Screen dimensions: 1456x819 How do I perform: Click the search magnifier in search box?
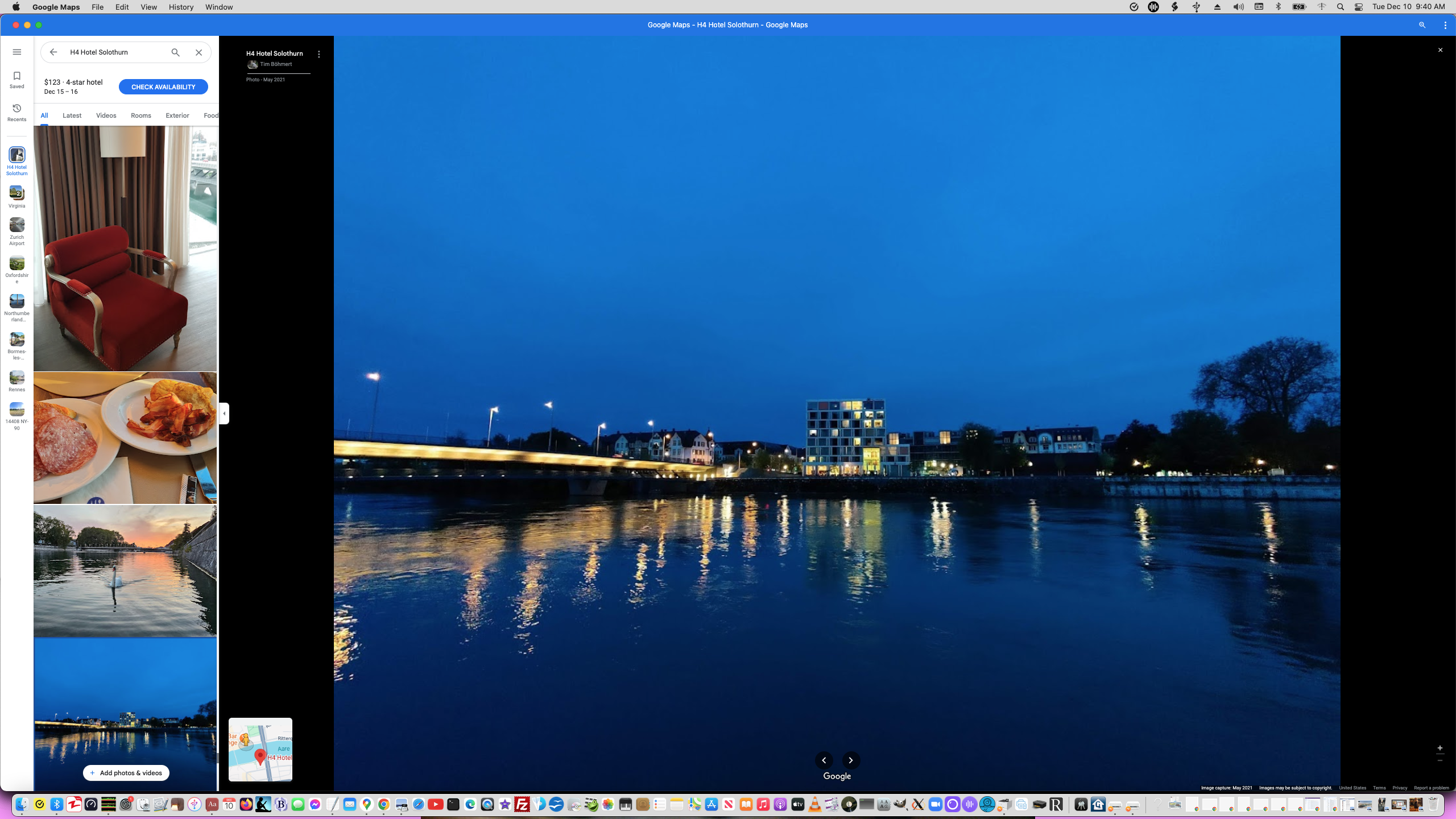pyautogui.click(x=175, y=52)
